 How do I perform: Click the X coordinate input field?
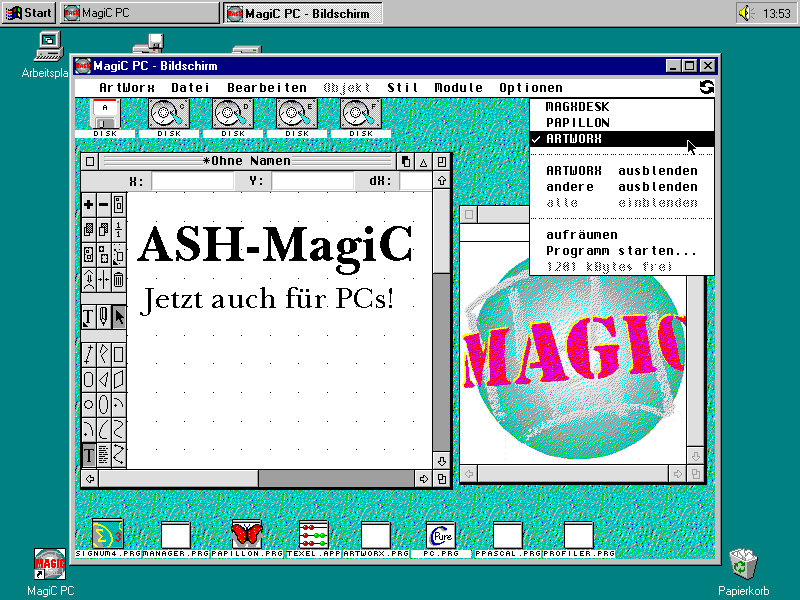coord(193,181)
